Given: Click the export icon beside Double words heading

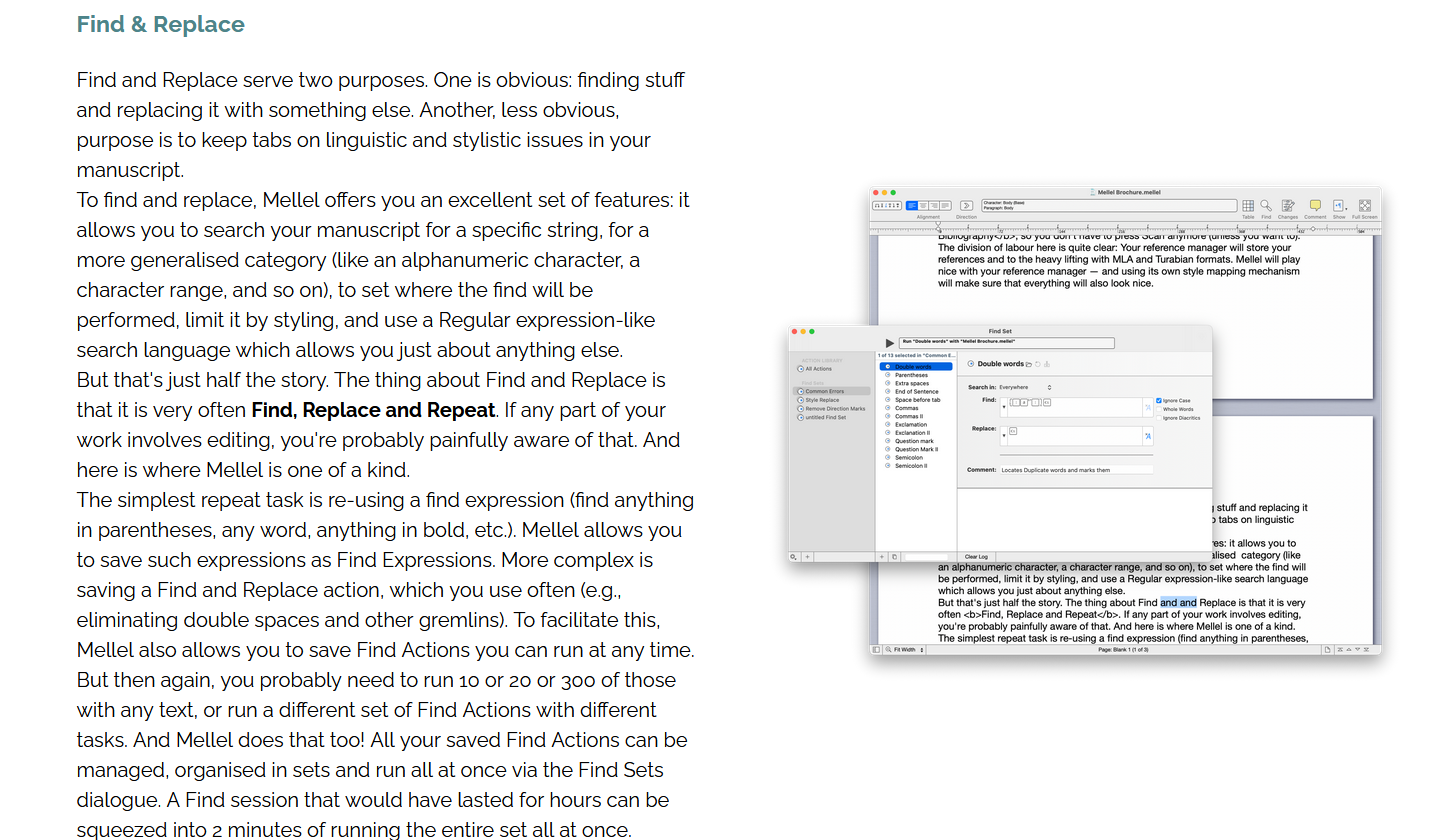Looking at the screenshot, I should pyautogui.click(x=1047, y=364).
